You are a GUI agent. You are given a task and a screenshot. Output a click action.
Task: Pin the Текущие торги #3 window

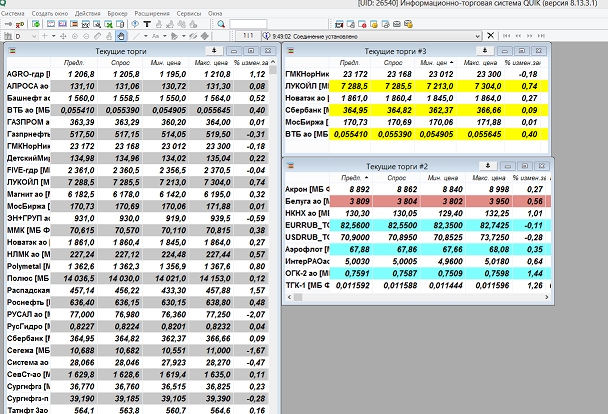[485, 50]
